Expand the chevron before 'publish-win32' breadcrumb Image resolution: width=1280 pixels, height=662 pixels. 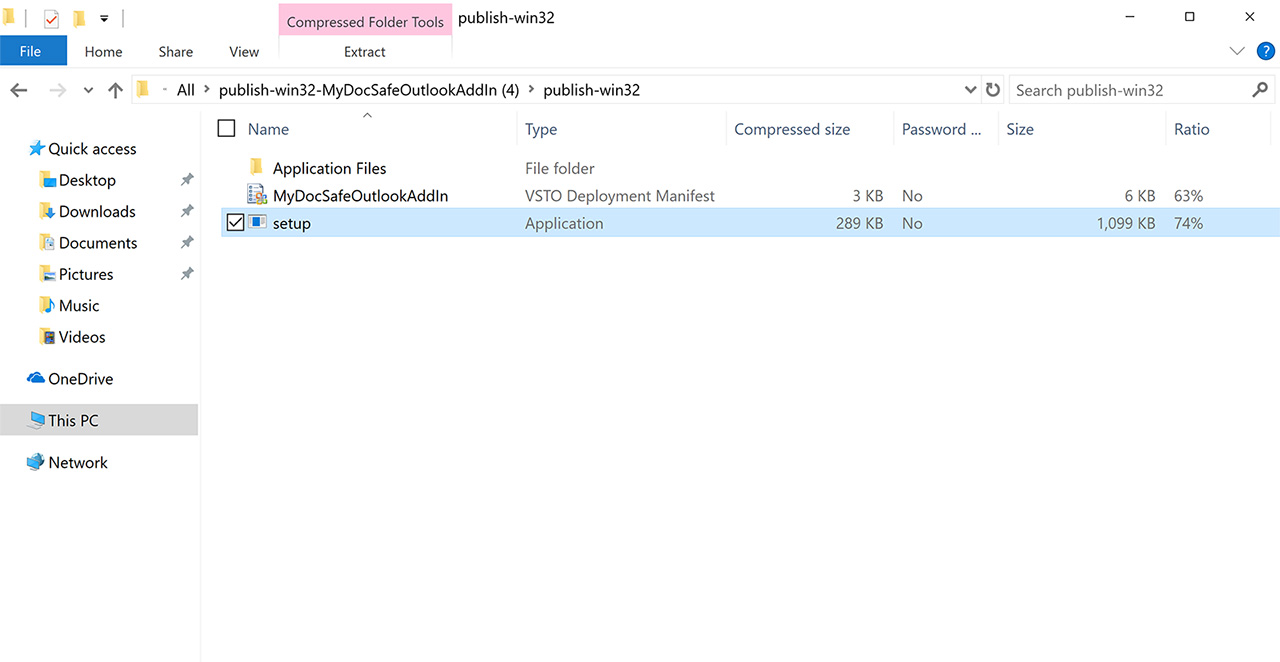click(x=531, y=90)
